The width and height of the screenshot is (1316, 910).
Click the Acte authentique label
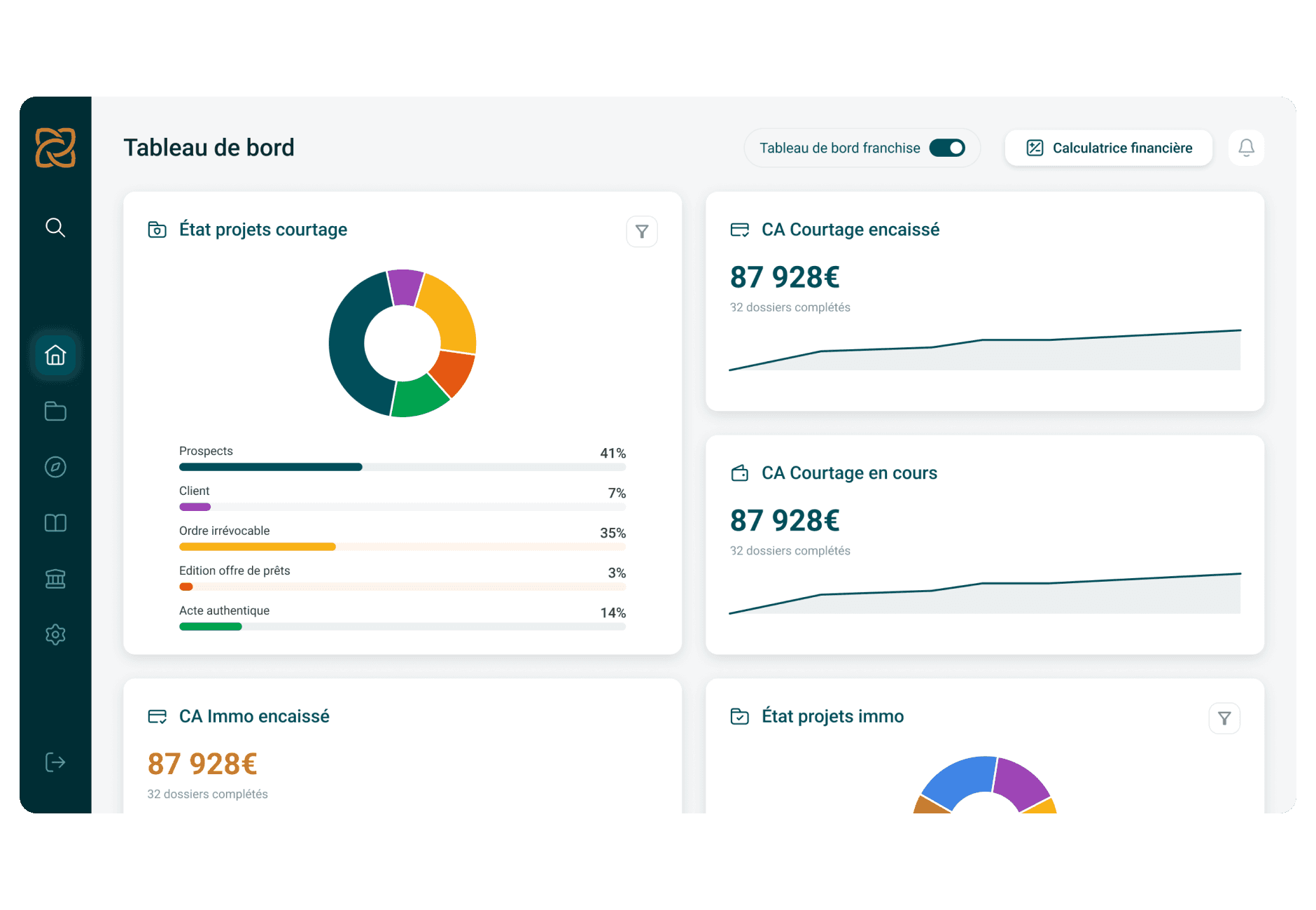point(224,610)
